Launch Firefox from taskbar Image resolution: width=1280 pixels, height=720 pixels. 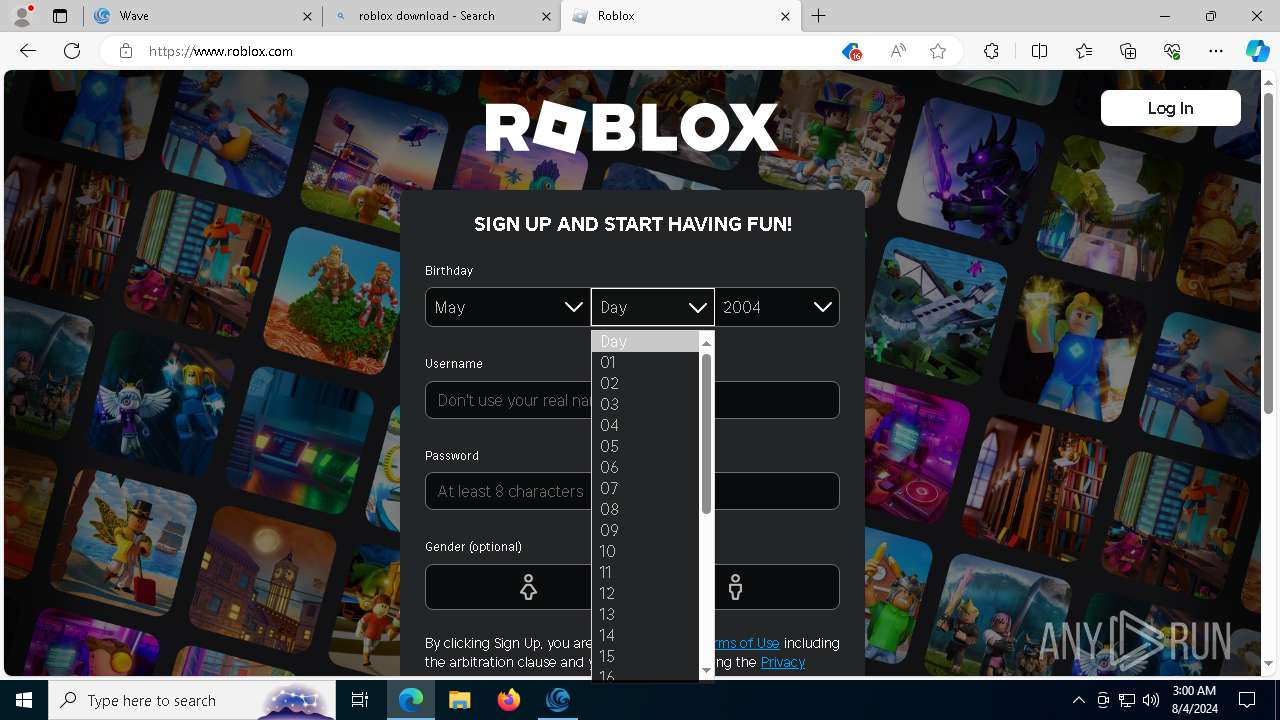click(508, 700)
